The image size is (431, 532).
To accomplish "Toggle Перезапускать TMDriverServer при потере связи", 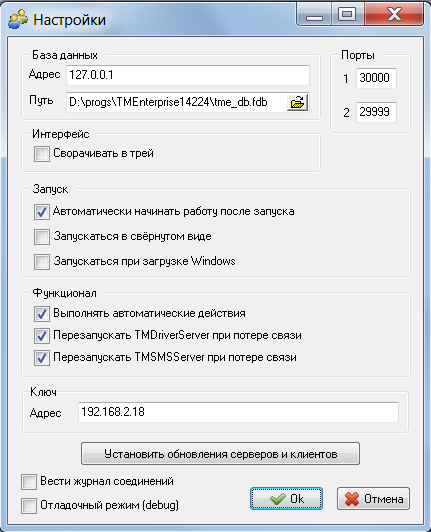I will [x=42, y=336].
